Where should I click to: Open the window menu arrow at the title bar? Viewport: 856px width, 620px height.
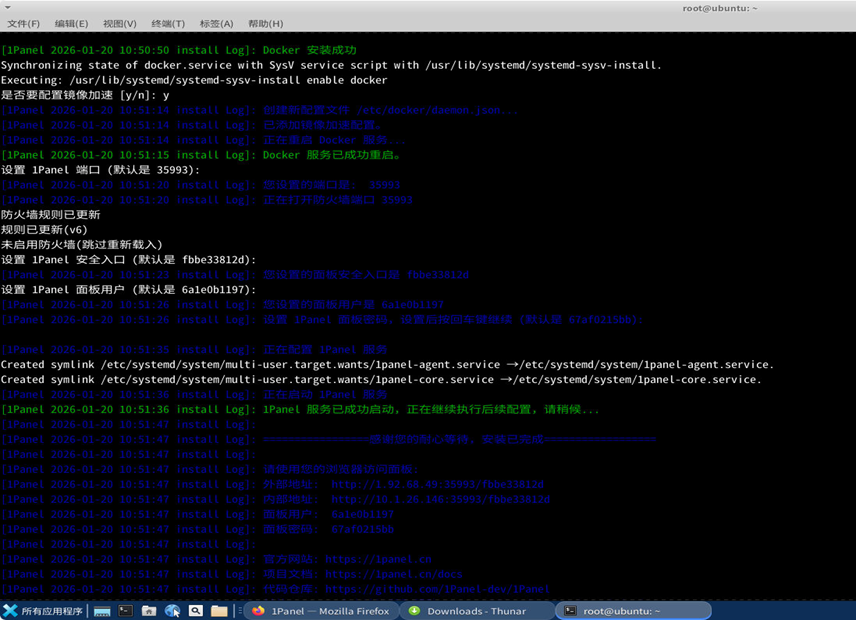coord(8,8)
